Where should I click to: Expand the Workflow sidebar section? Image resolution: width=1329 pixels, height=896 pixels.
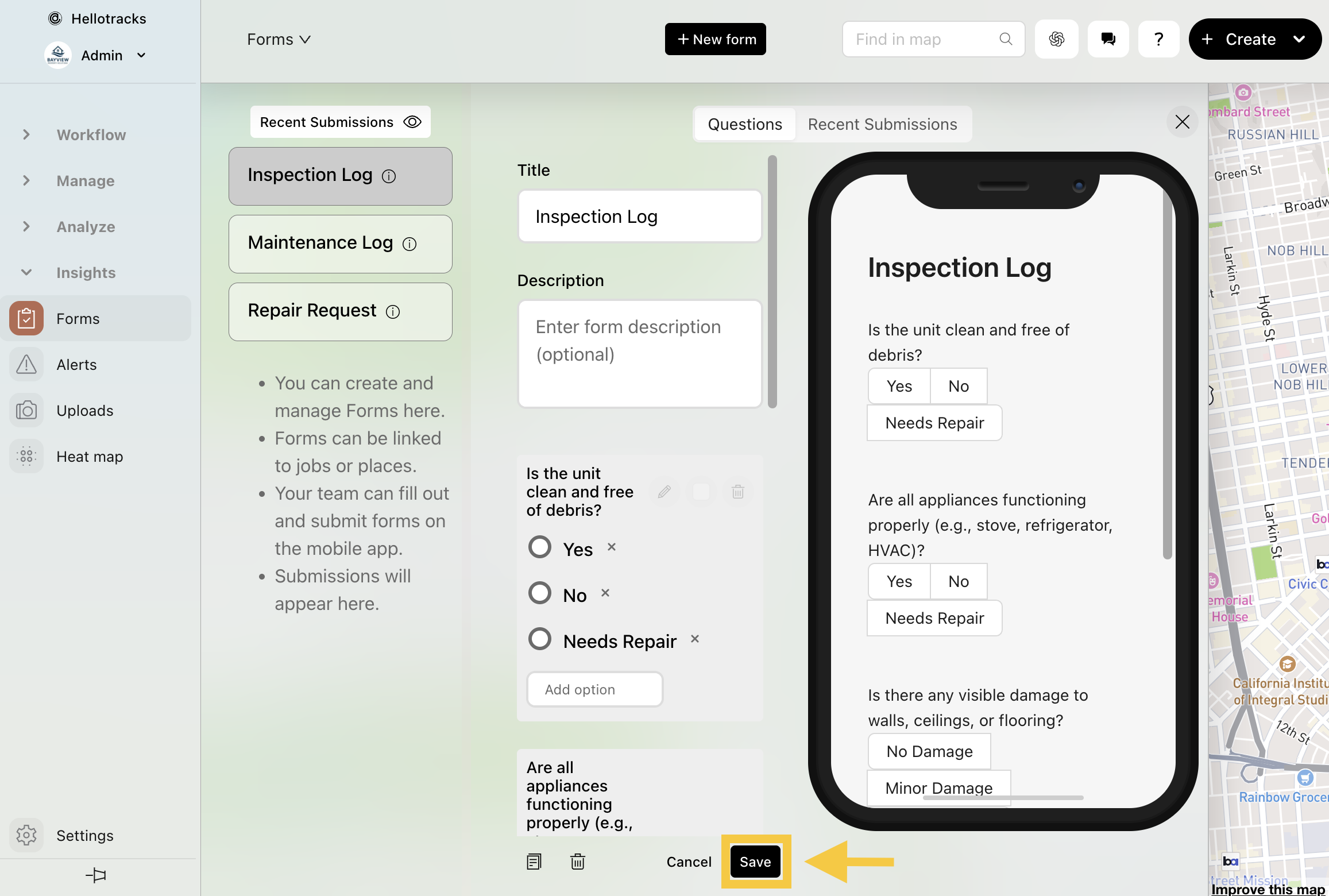pyautogui.click(x=26, y=135)
